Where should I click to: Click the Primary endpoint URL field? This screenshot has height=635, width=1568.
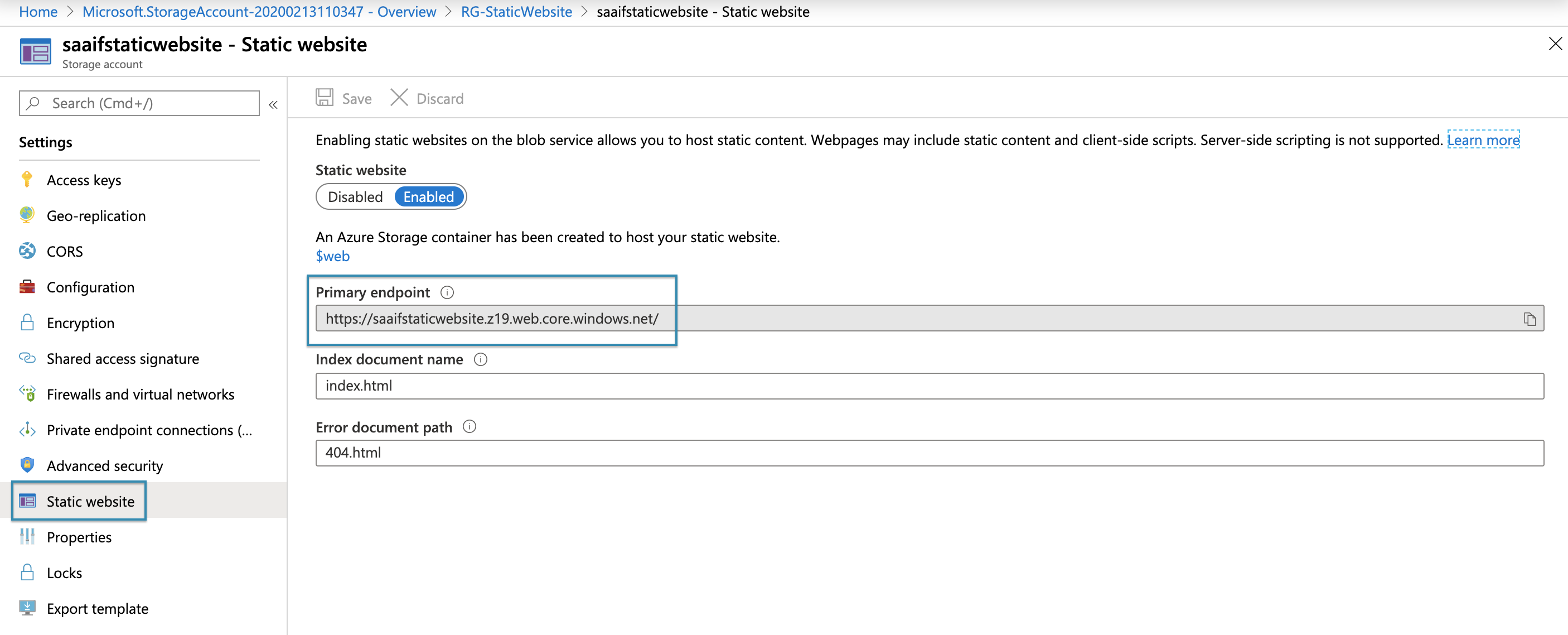(x=930, y=318)
